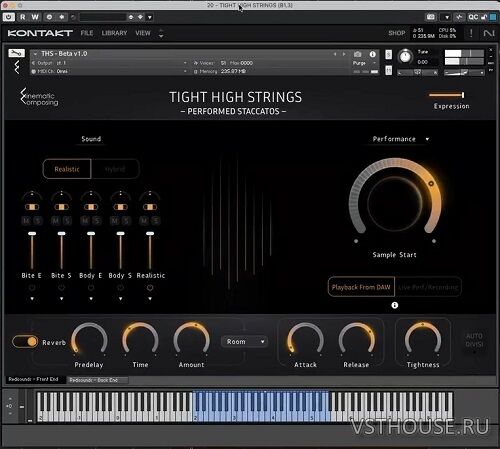Image resolution: width=500 pixels, height=449 pixels.
Task: Solo the Bite E channel
Action: pyautogui.click(x=38, y=221)
